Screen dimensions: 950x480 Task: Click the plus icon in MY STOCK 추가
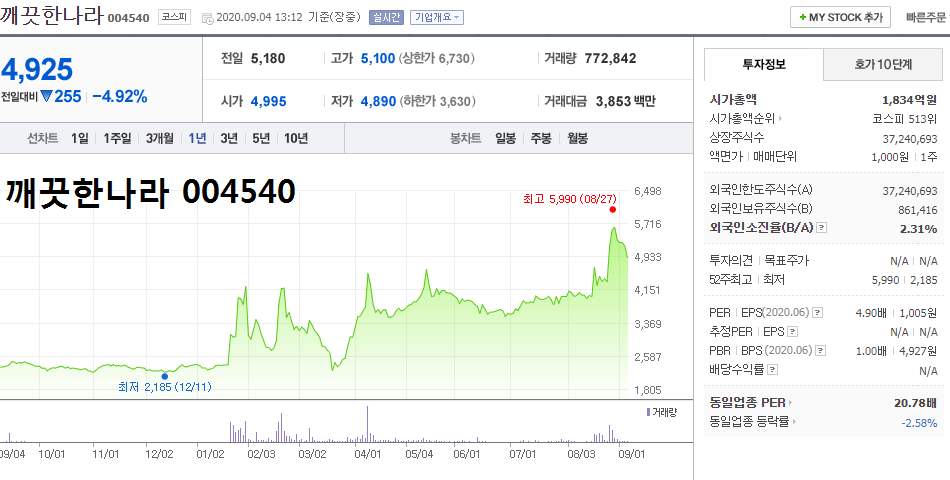[803, 18]
